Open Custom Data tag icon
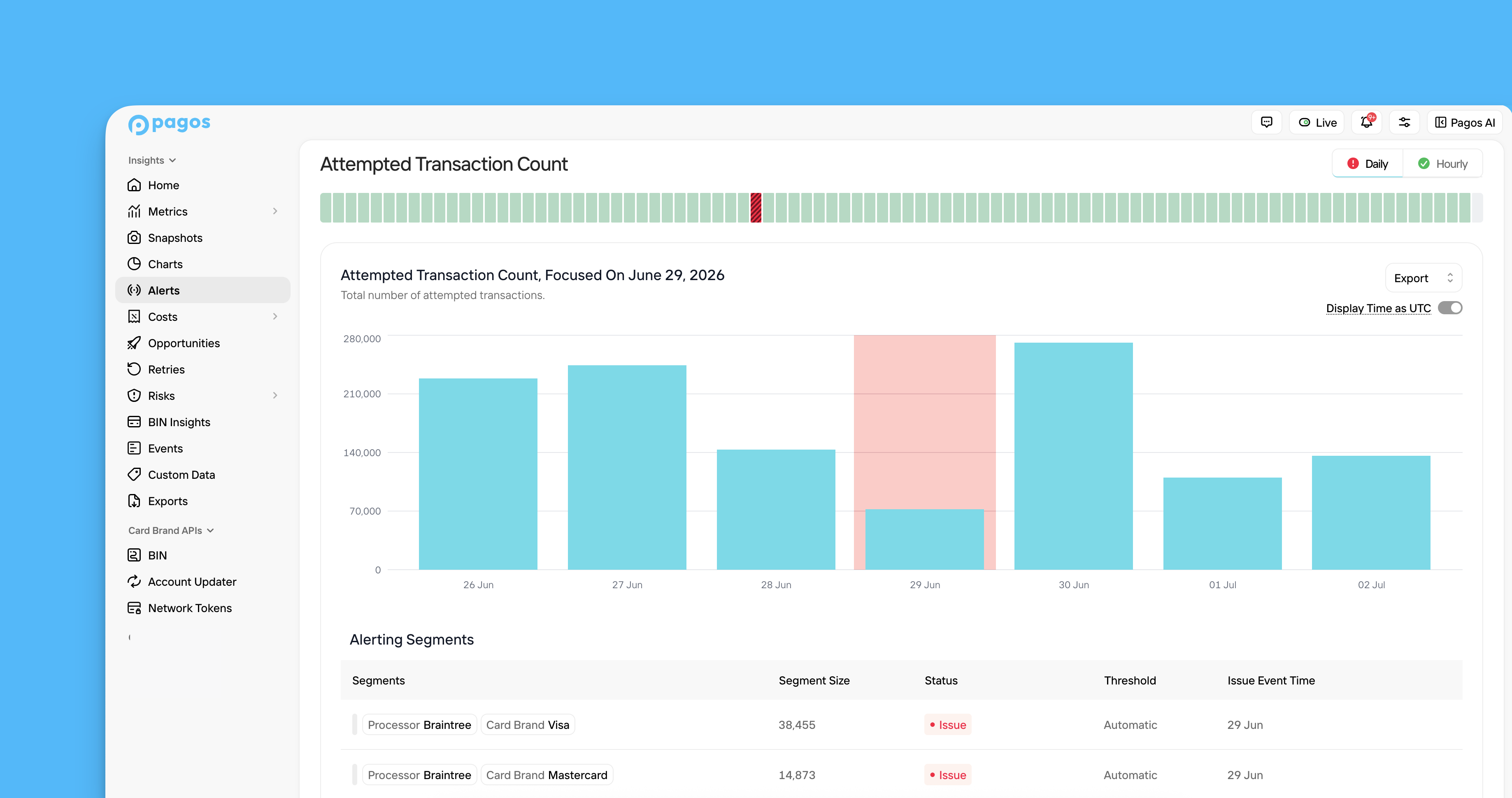The height and width of the screenshot is (798, 1512). pyautogui.click(x=134, y=475)
